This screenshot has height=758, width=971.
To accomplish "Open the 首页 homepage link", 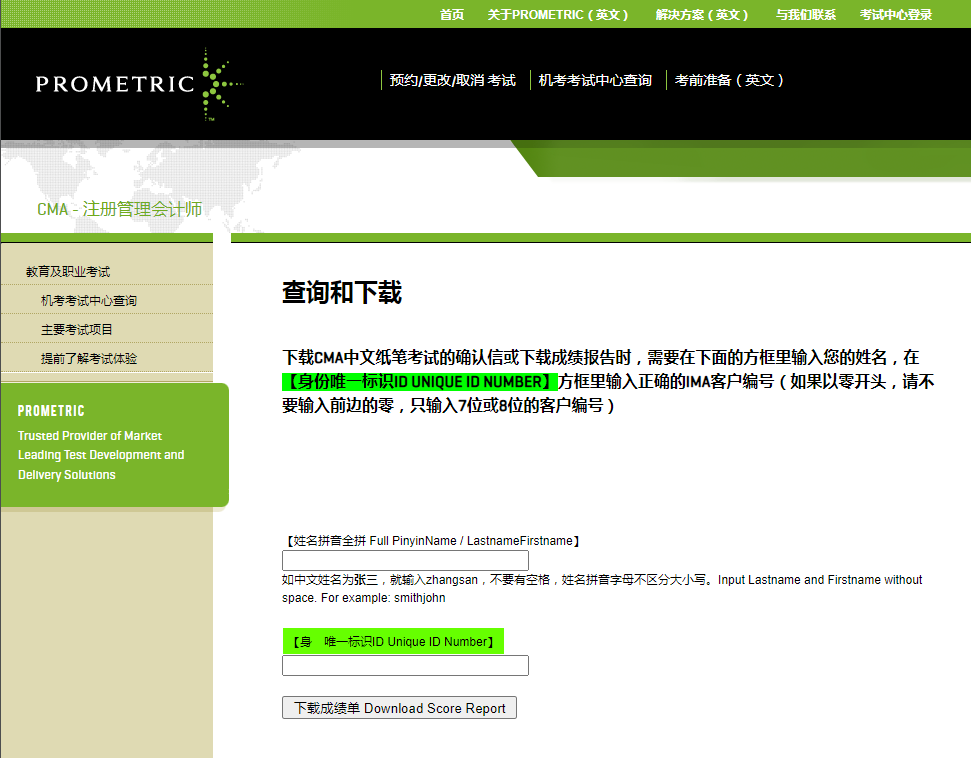I will 451,15.
